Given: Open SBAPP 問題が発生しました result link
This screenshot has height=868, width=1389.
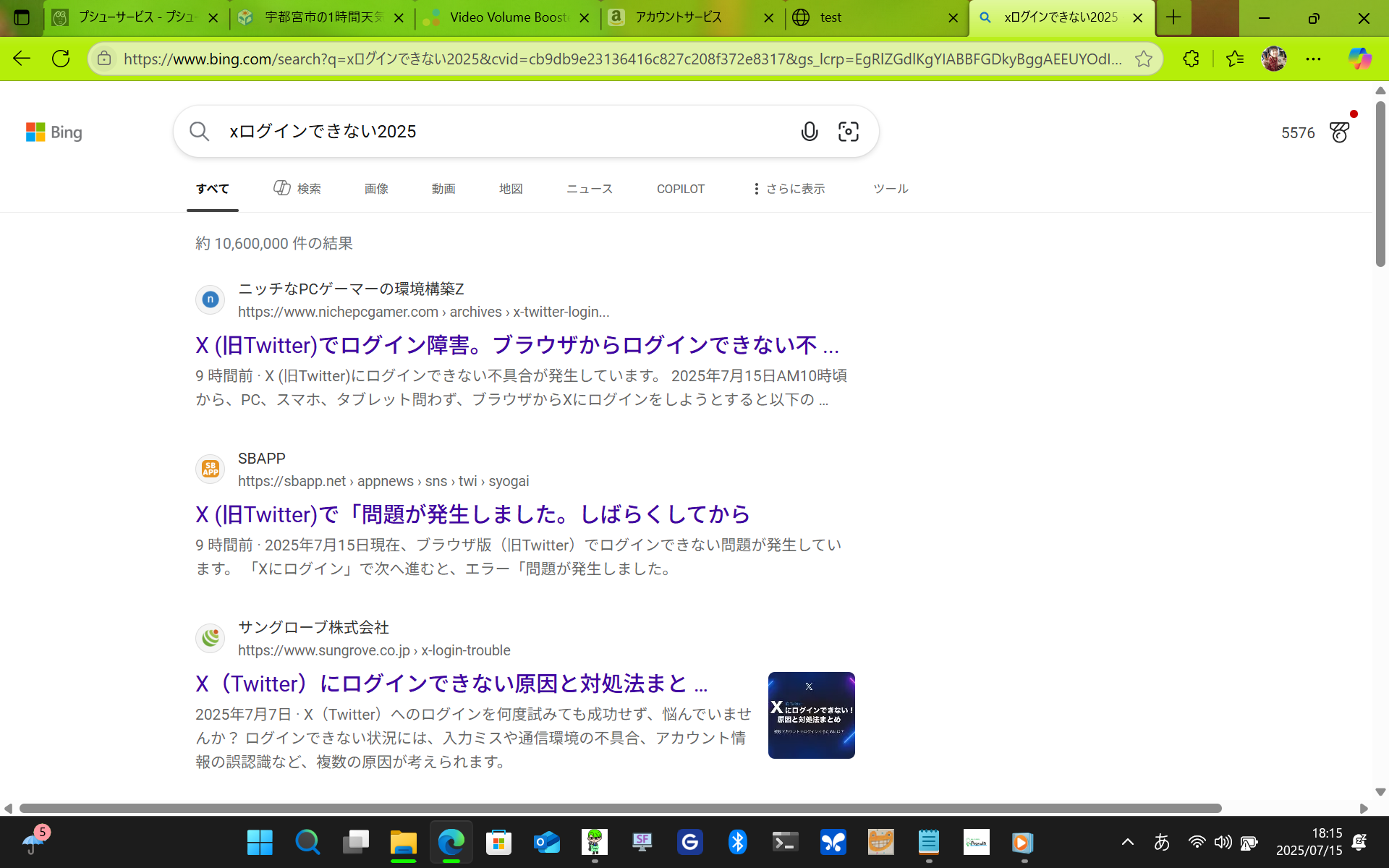Looking at the screenshot, I should click(x=472, y=515).
